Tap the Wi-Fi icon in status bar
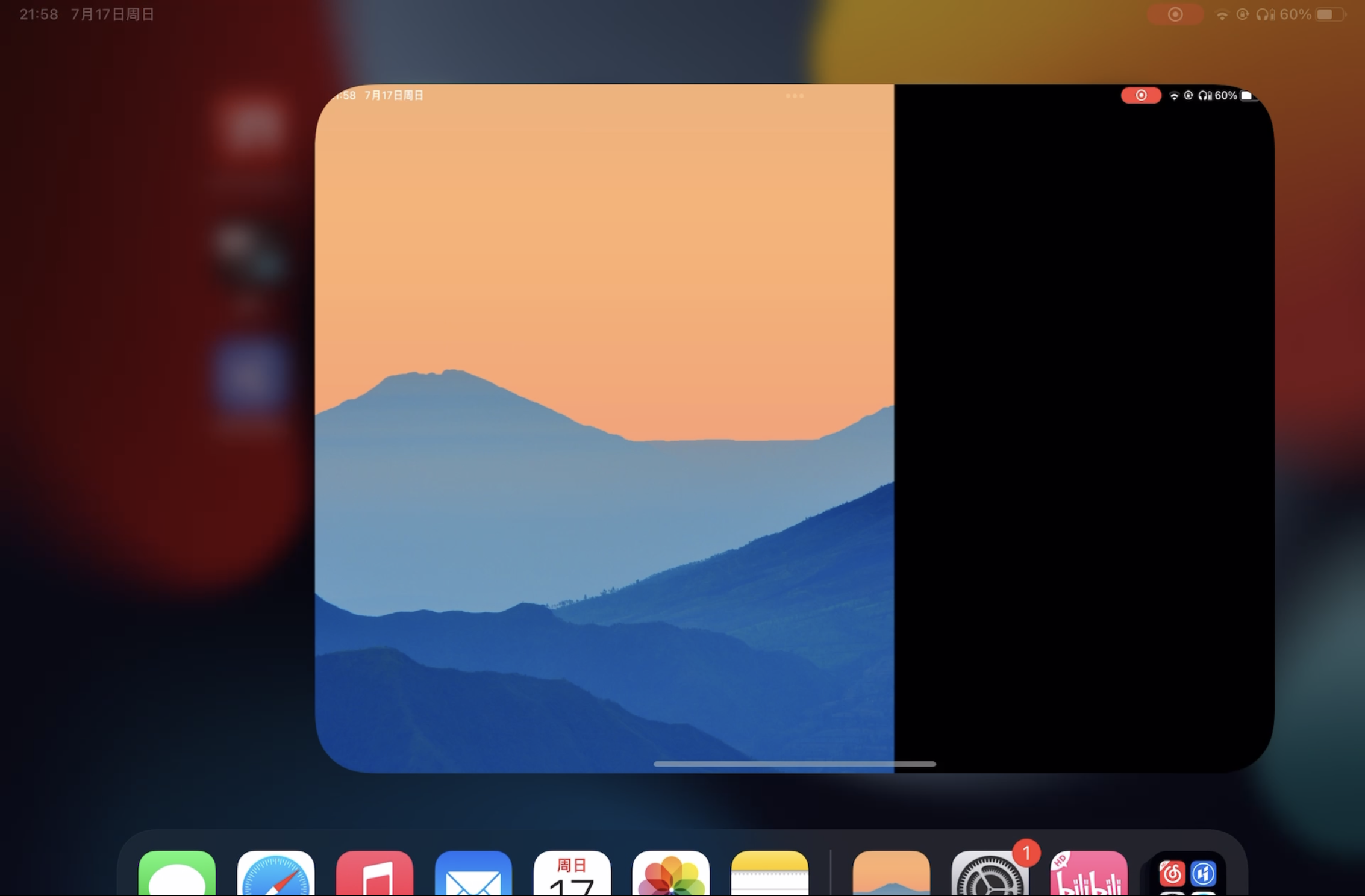Image resolution: width=1365 pixels, height=896 pixels. pyautogui.click(x=1222, y=15)
